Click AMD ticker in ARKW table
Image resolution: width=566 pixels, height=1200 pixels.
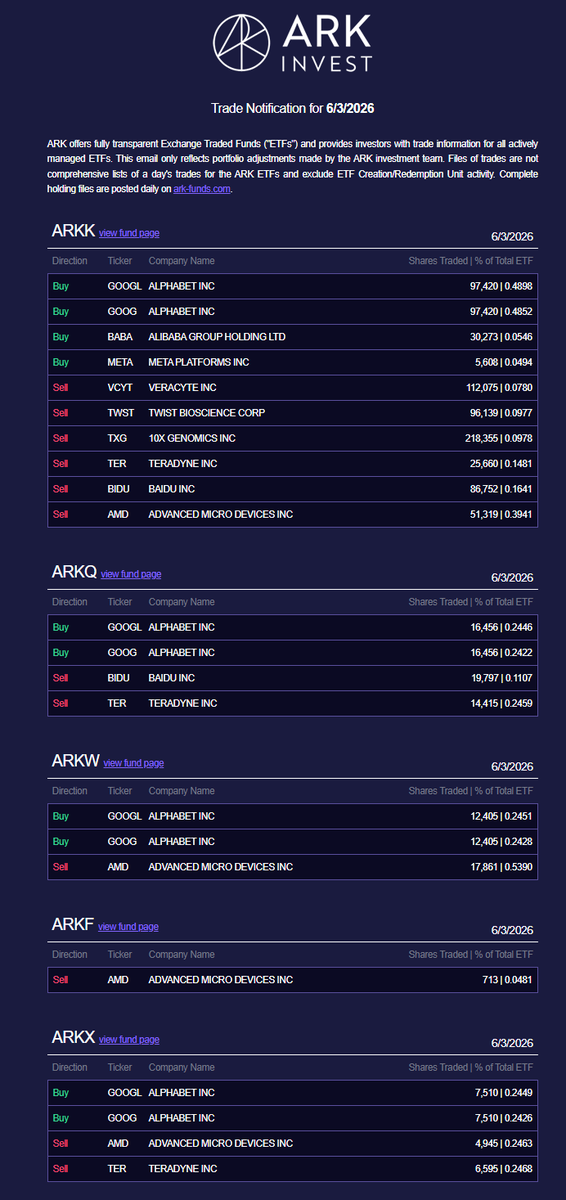pyautogui.click(x=118, y=867)
